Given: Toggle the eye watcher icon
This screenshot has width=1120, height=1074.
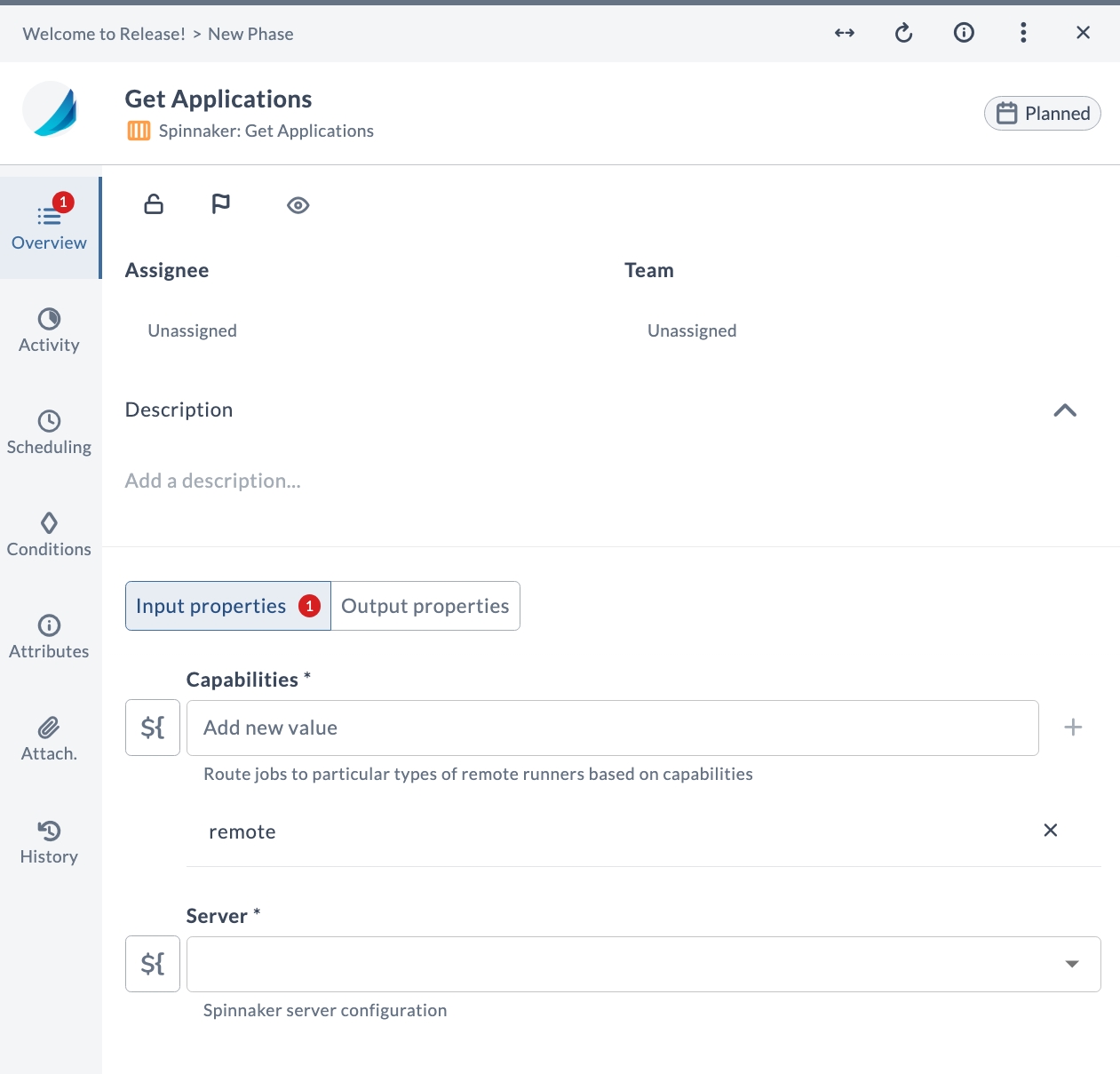Looking at the screenshot, I should pos(298,206).
